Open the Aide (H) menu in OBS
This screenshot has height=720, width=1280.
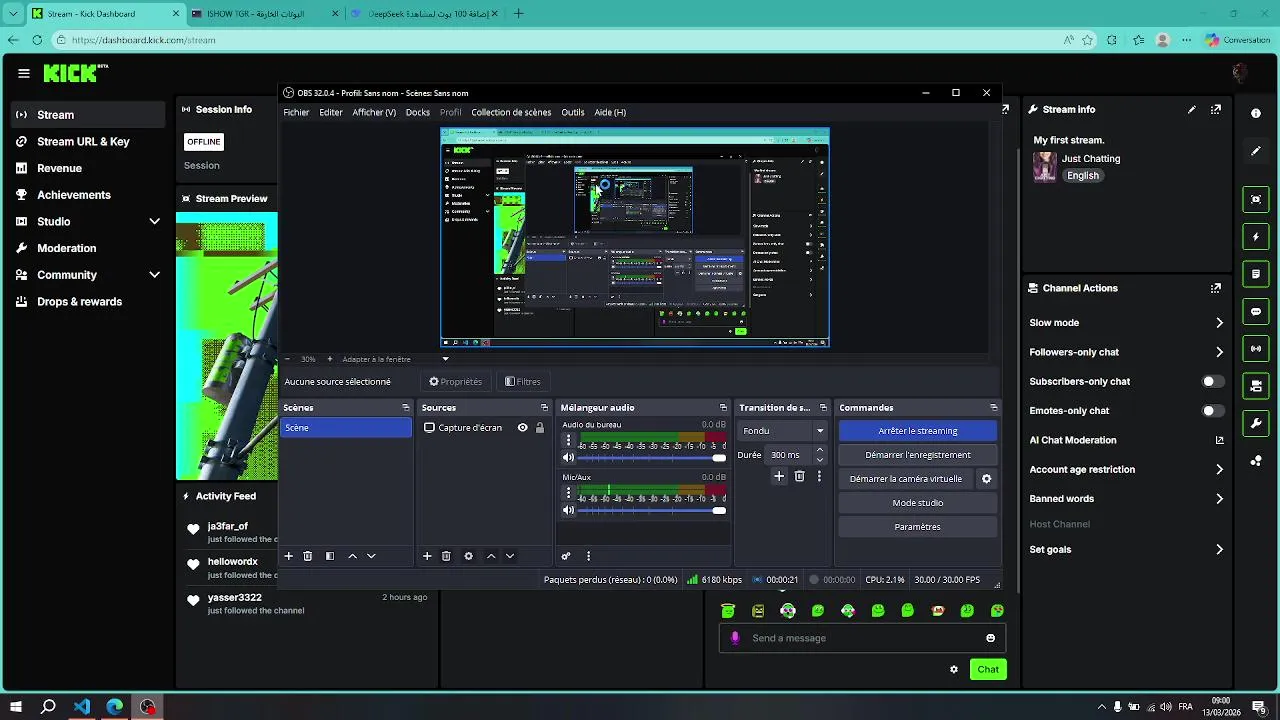pyautogui.click(x=610, y=113)
